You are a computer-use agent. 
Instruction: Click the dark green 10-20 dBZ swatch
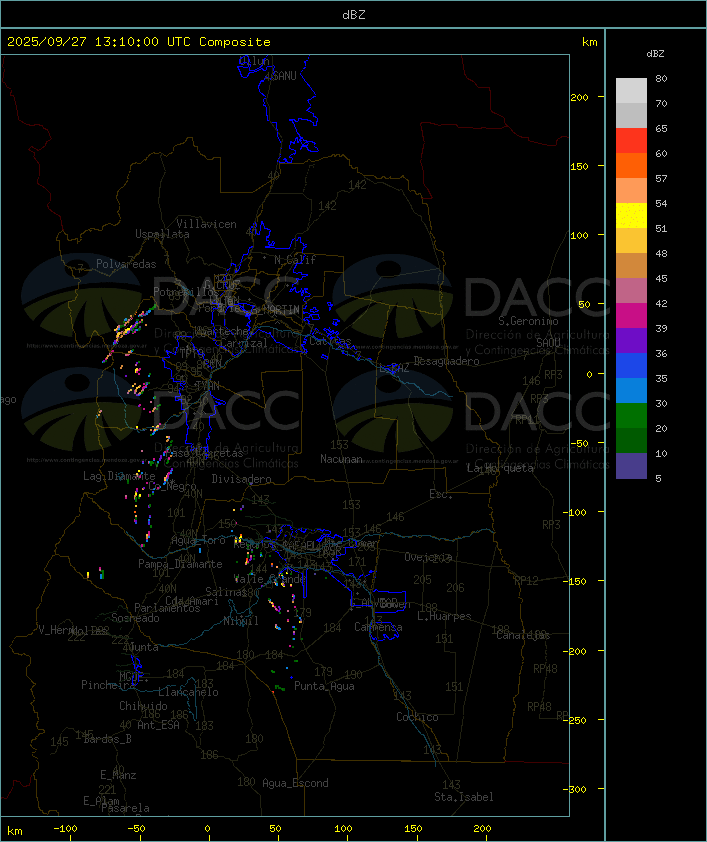pos(631,440)
